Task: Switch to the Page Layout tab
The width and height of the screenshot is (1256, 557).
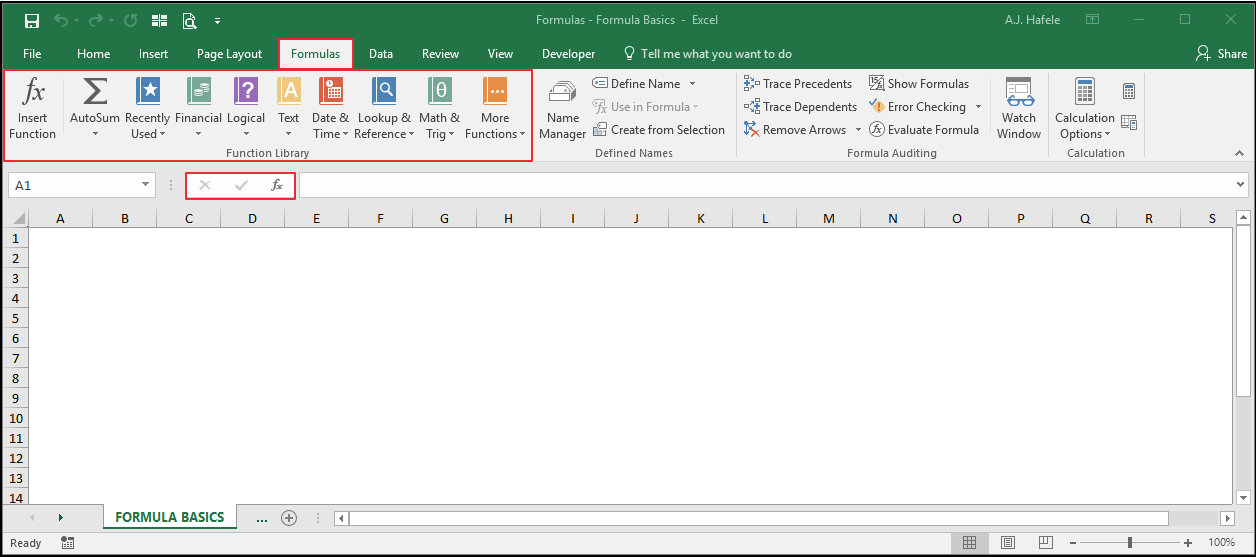Action: click(x=229, y=54)
